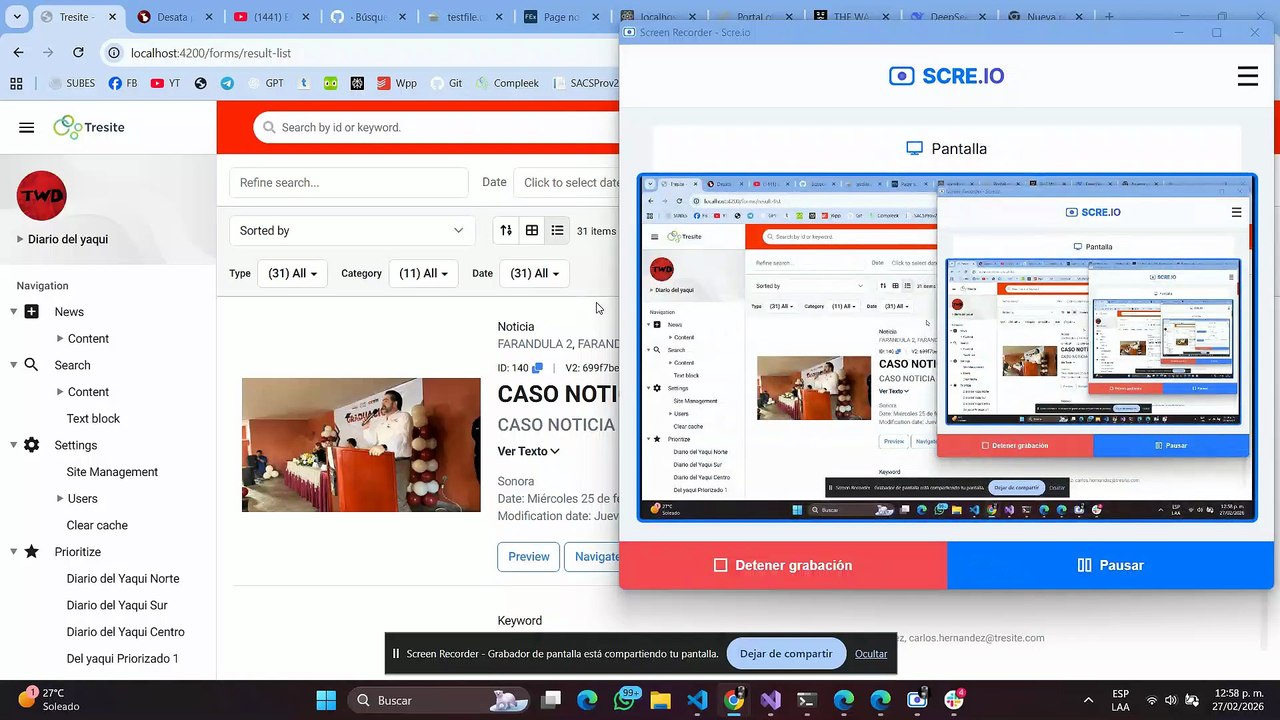Image resolution: width=1280 pixels, height=720 pixels.
Task: Focus the Refine search field
Action: [x=349, y=182]
